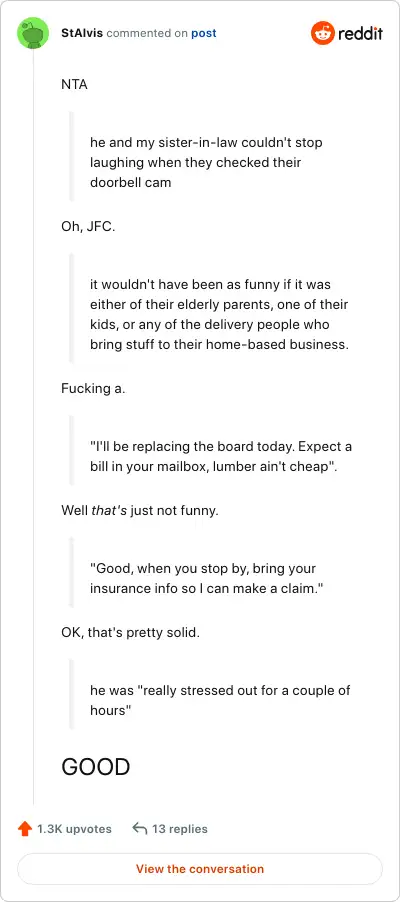400x902 pixels.
Task: Click the View the conversation button
Action: point(200,869)
